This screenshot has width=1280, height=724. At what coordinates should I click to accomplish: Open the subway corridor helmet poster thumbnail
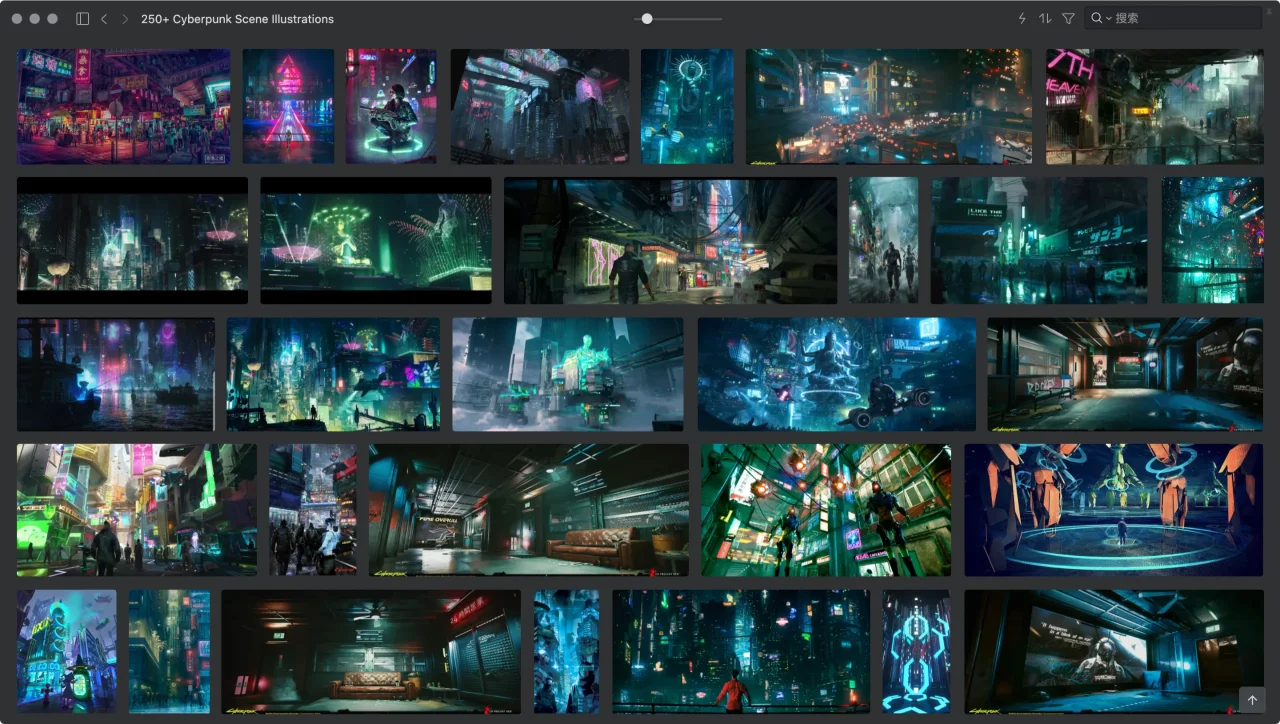[1126, 375]
